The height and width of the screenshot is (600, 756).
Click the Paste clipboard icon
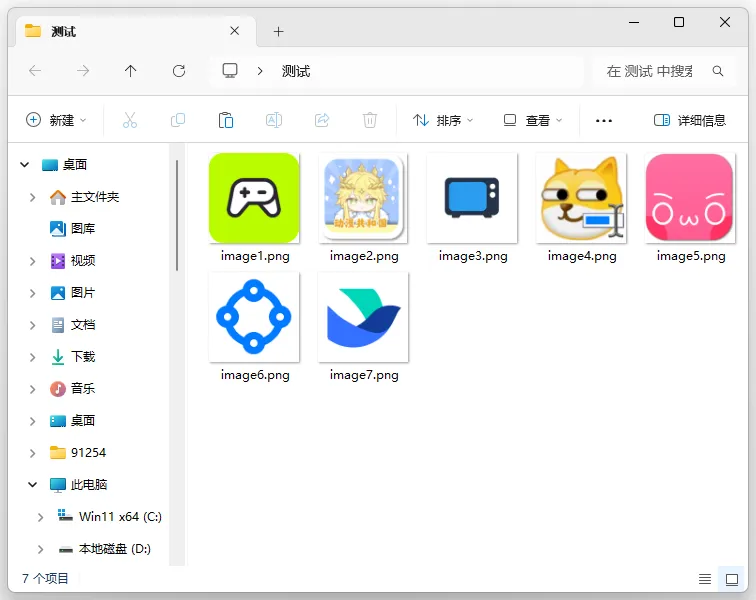point(226,120)
